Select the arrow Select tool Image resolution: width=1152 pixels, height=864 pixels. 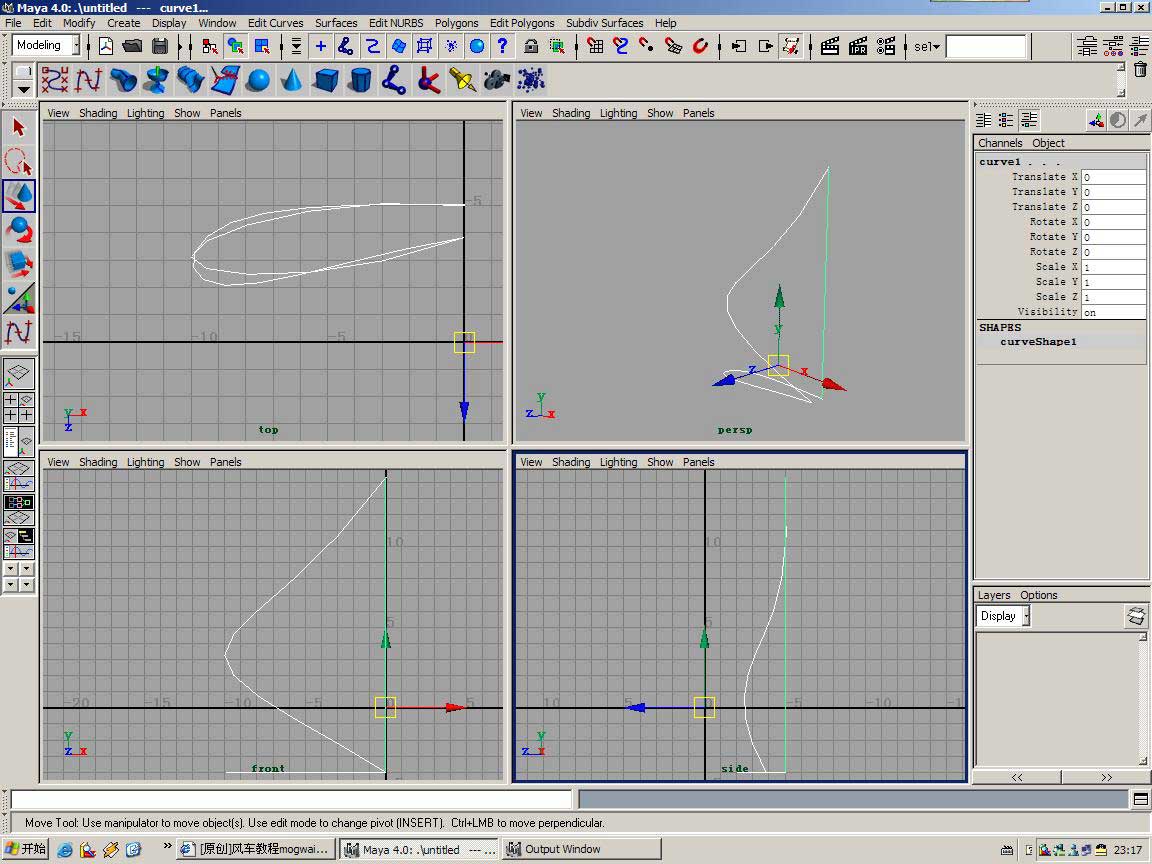coord(19,127)
